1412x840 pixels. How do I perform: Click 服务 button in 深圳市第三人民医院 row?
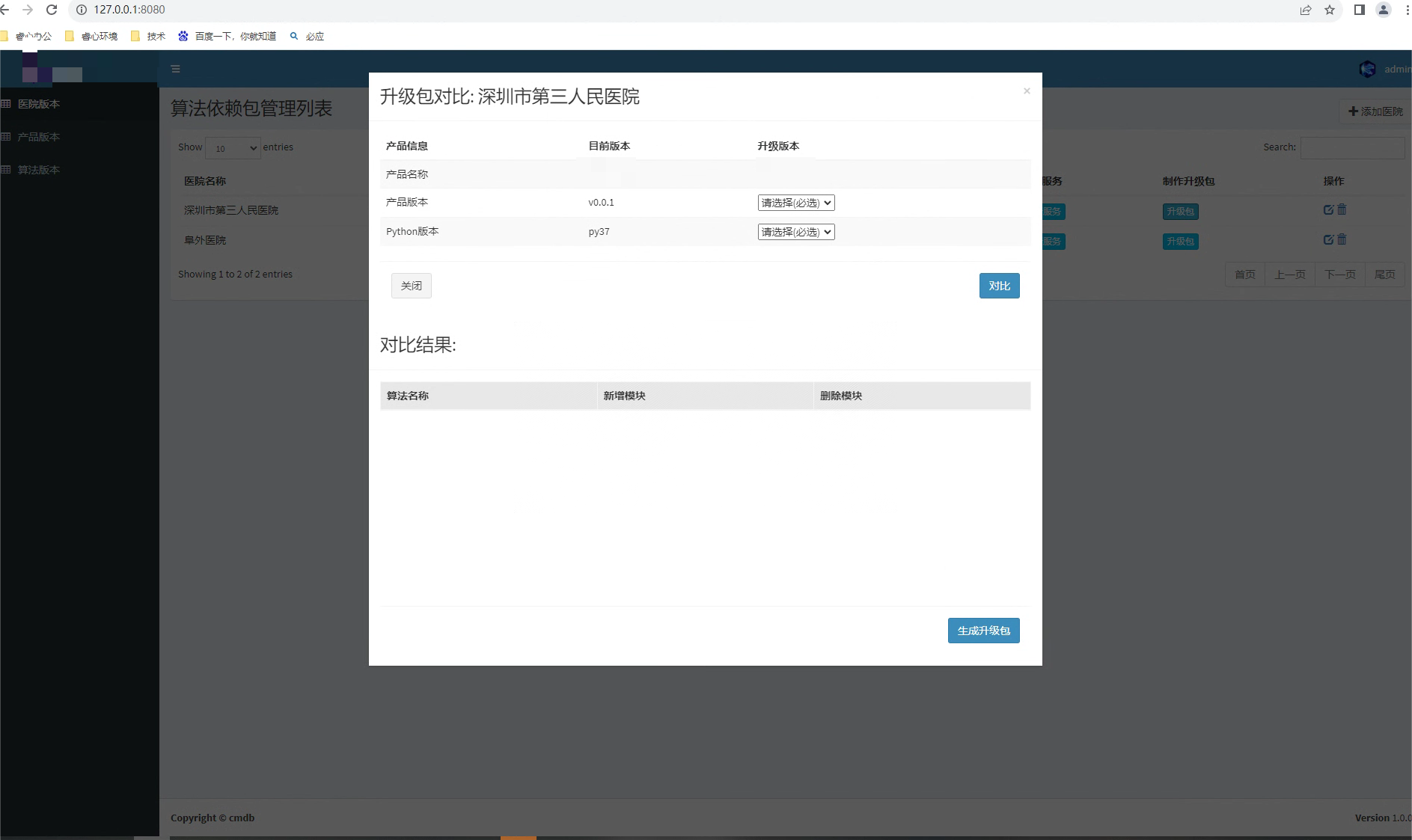pos(1054,212)
